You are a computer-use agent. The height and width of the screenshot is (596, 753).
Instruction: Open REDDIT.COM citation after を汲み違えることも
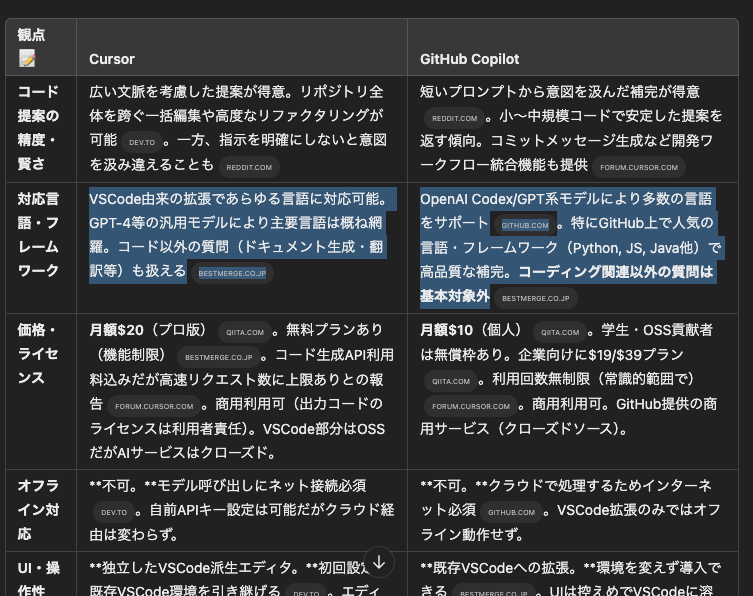tap(249, 167)
